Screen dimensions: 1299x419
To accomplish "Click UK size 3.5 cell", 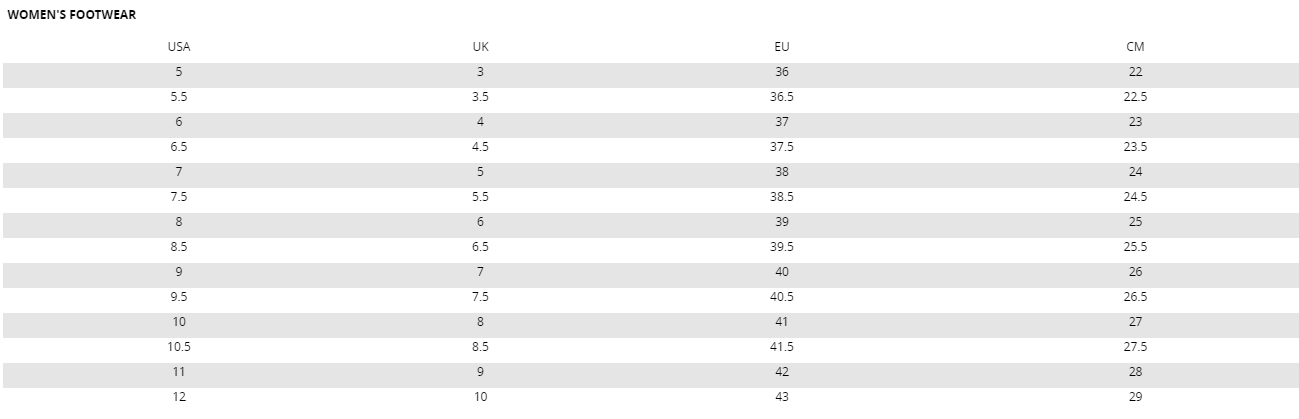I will point(481,97).
